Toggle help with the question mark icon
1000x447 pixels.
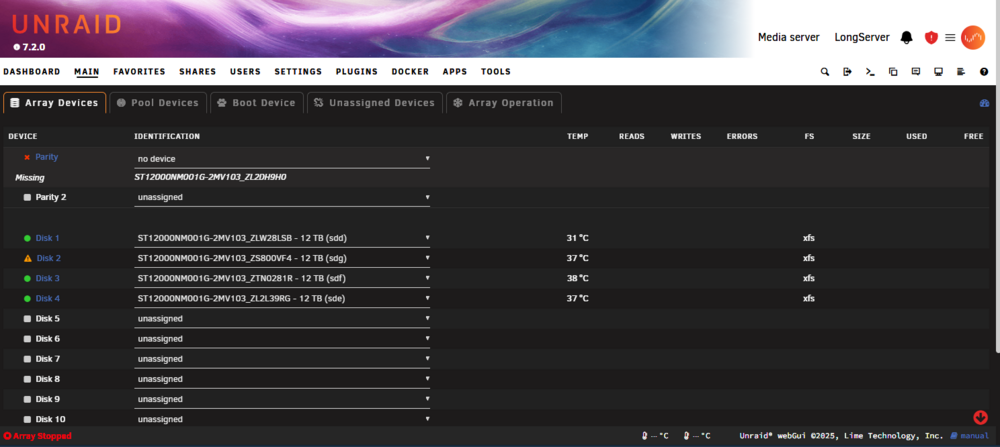click(984, 72)
